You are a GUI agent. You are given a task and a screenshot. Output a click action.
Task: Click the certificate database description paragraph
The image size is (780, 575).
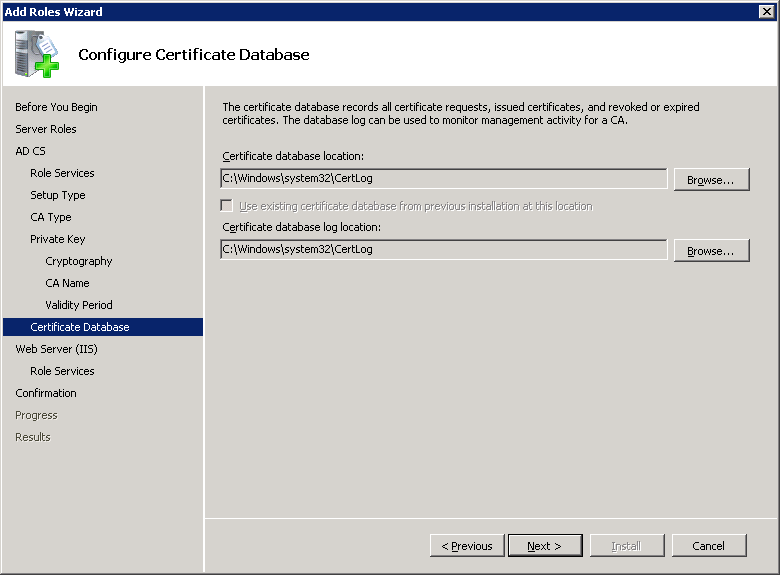[x=461, y=113]
